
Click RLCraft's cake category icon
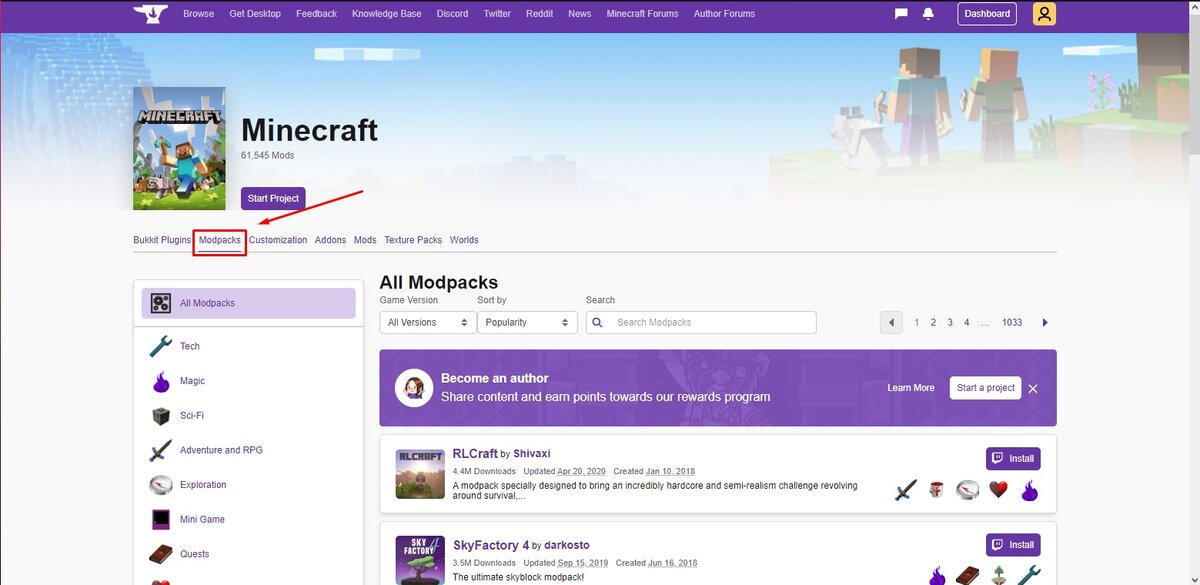pos(937,490)
